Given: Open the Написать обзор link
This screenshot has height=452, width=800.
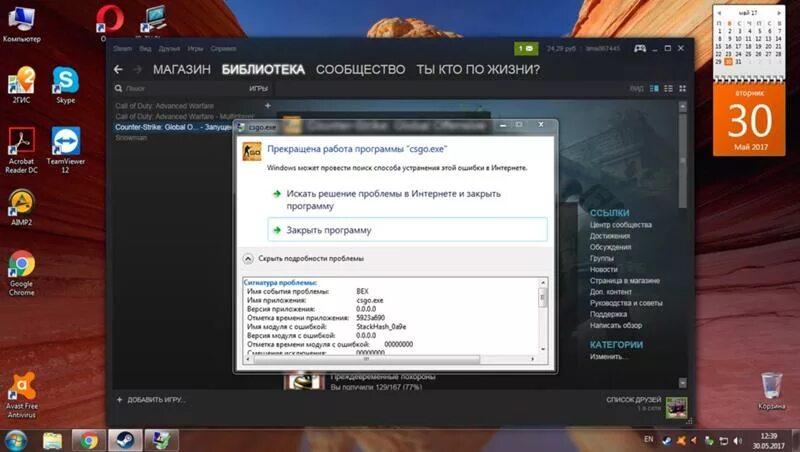Looking at the screenshot, I should (616, 325).
